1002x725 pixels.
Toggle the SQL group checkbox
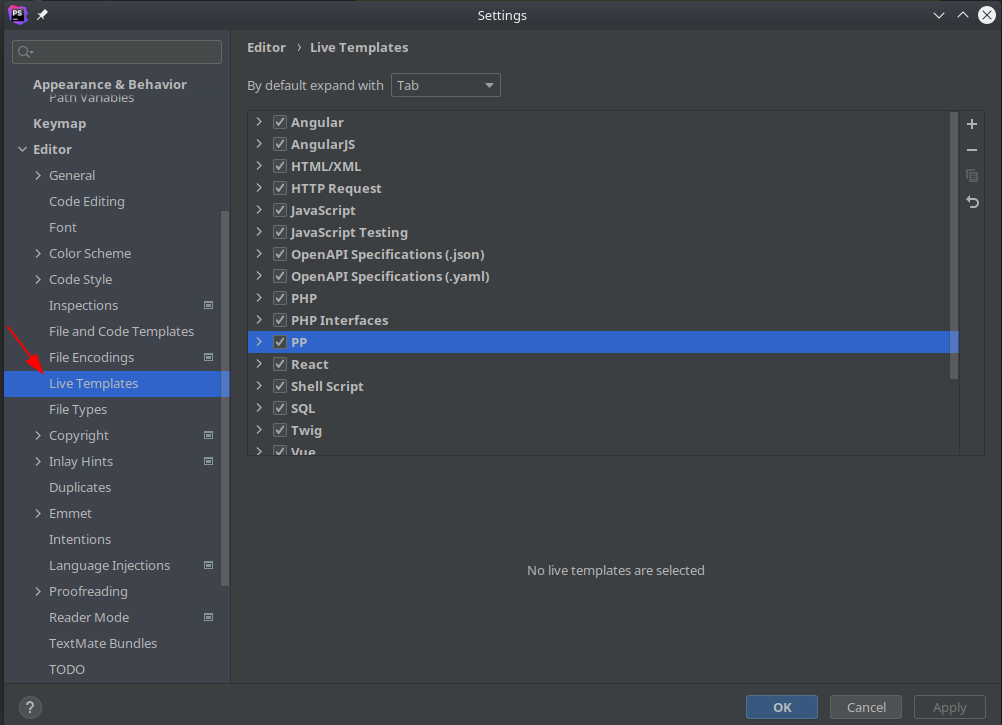point(280,408)
